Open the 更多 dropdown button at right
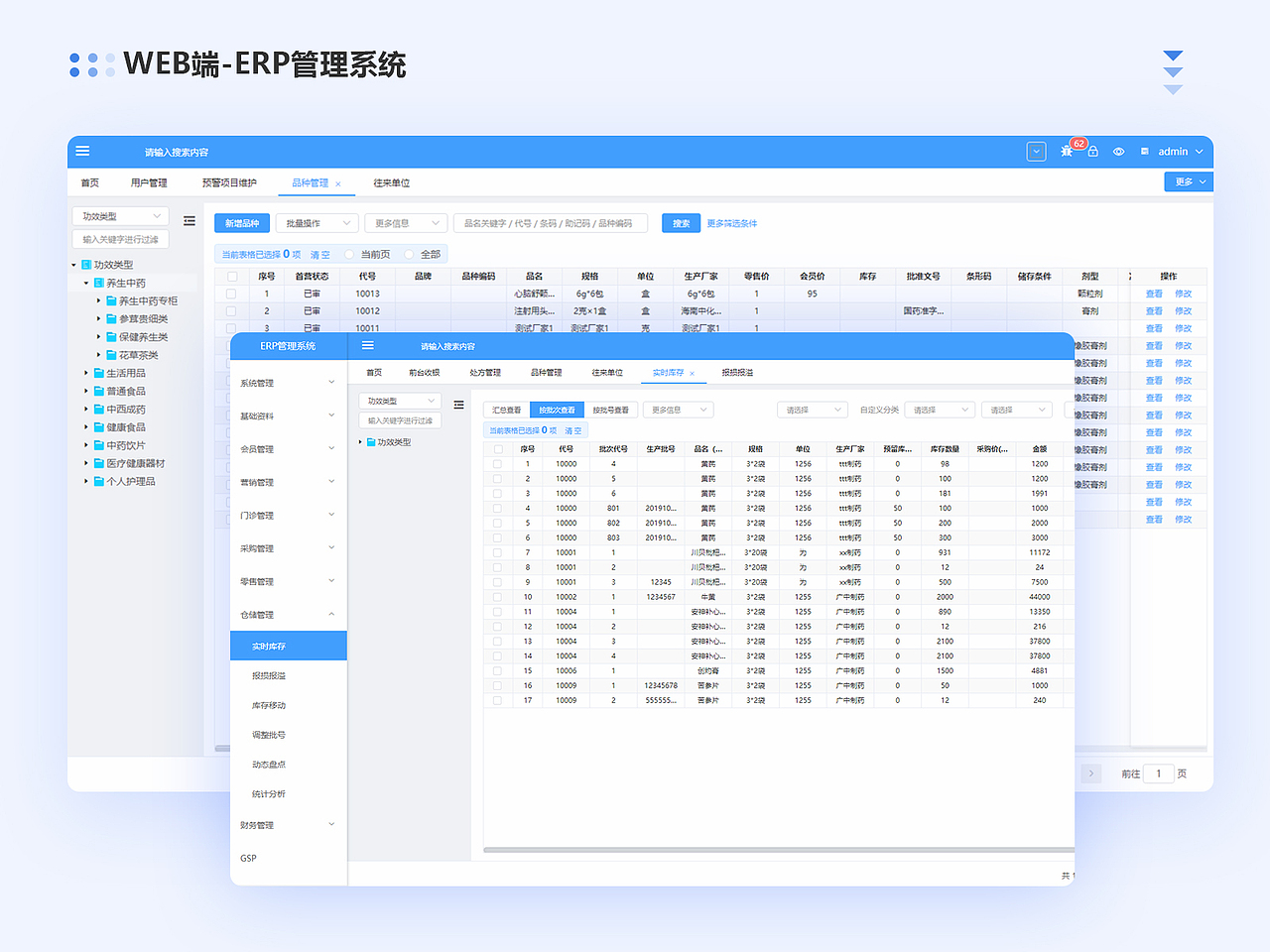 [x=1189, y=181]
